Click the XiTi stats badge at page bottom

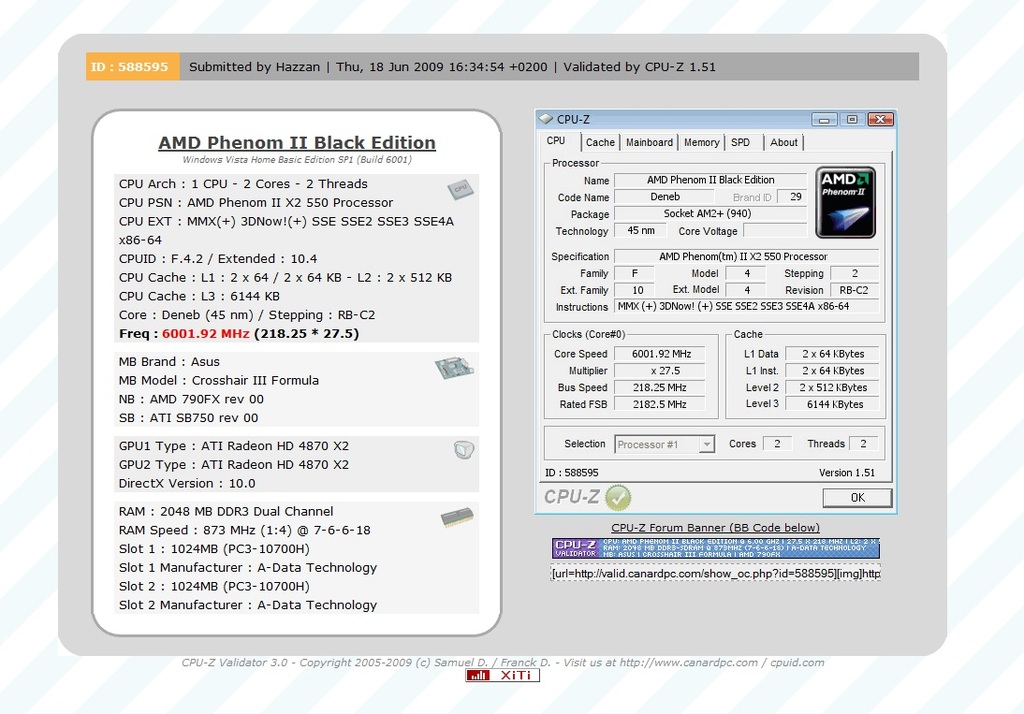click(502, 675)
